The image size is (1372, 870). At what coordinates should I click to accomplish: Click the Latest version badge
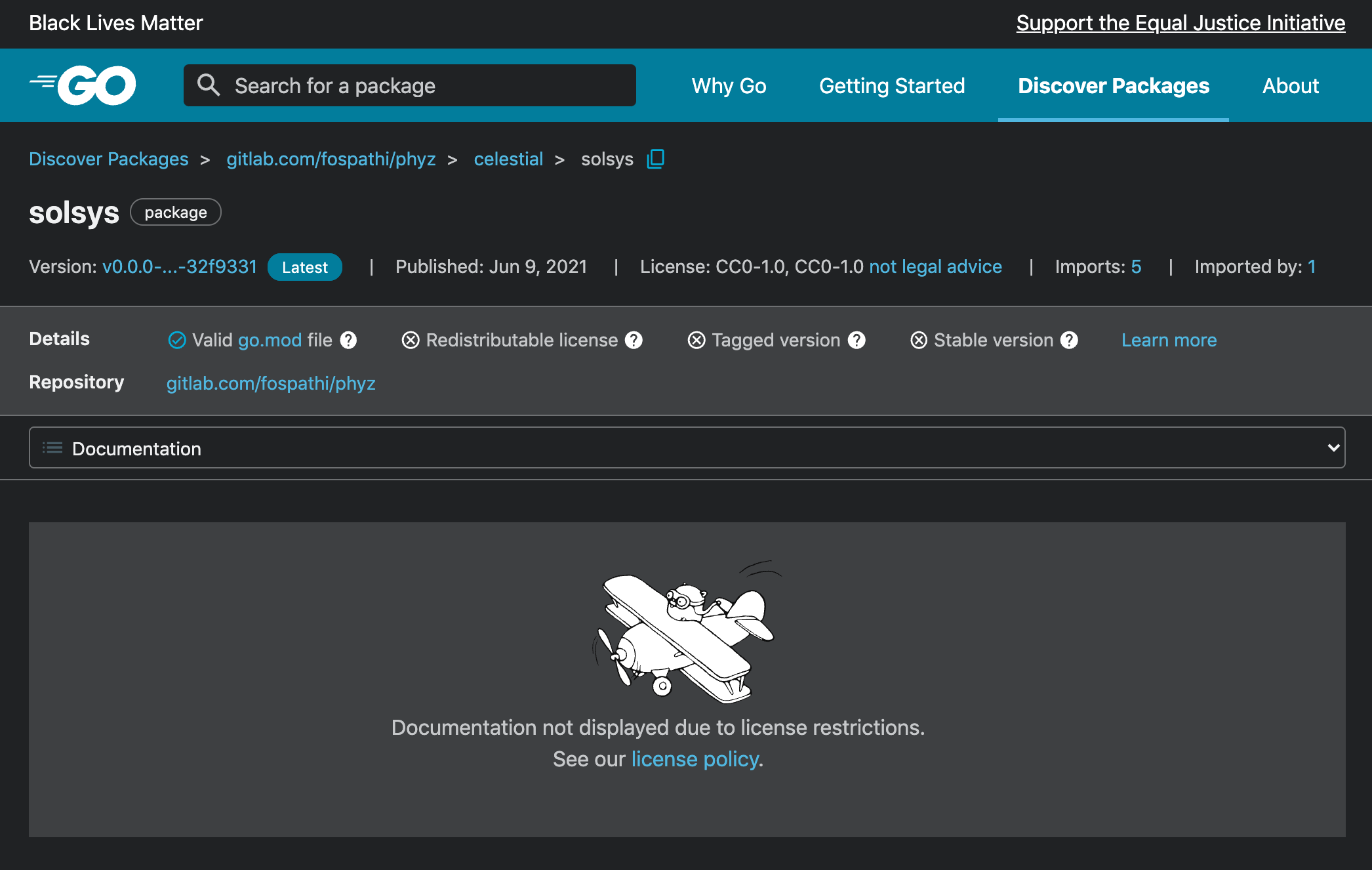304,267
